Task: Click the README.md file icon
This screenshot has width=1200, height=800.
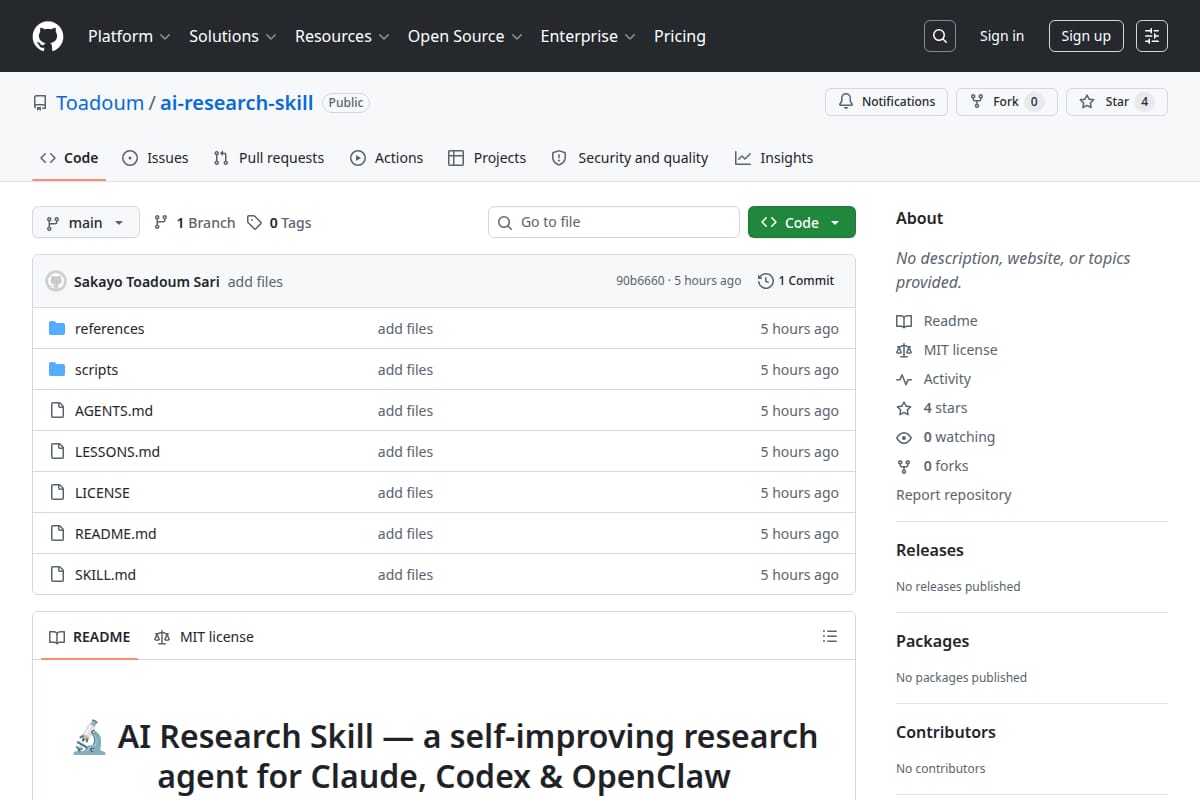Action: [57, 534]
